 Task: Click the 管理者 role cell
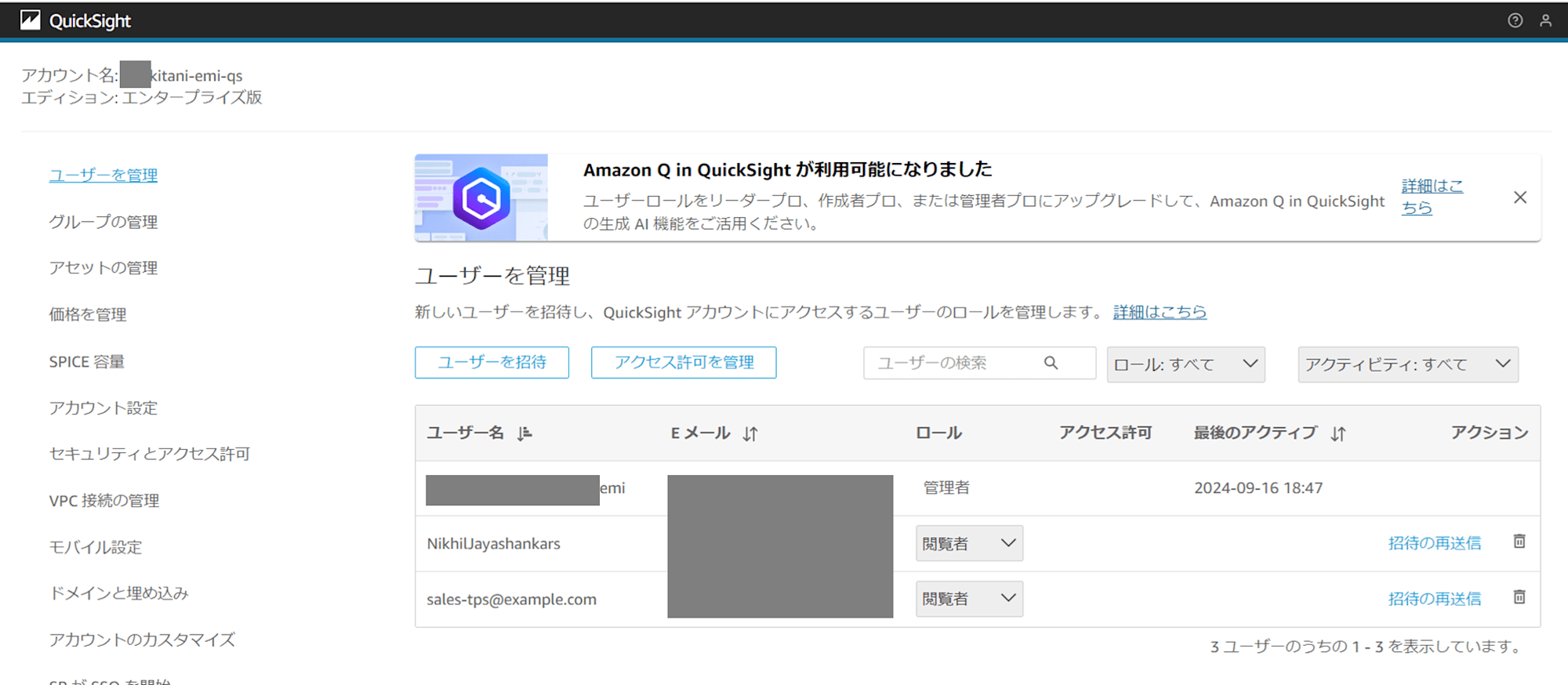[946, 487]
